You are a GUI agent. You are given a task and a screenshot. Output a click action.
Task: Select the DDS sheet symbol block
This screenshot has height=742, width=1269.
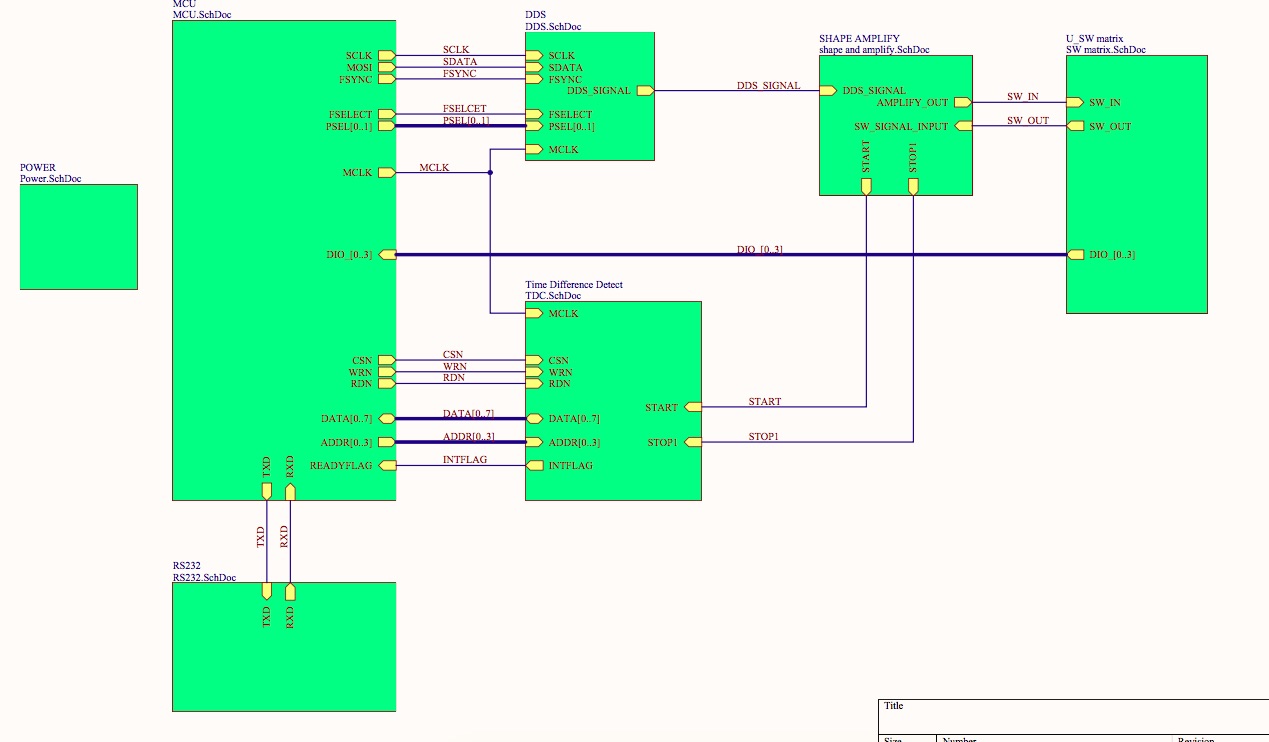[589, 96]
